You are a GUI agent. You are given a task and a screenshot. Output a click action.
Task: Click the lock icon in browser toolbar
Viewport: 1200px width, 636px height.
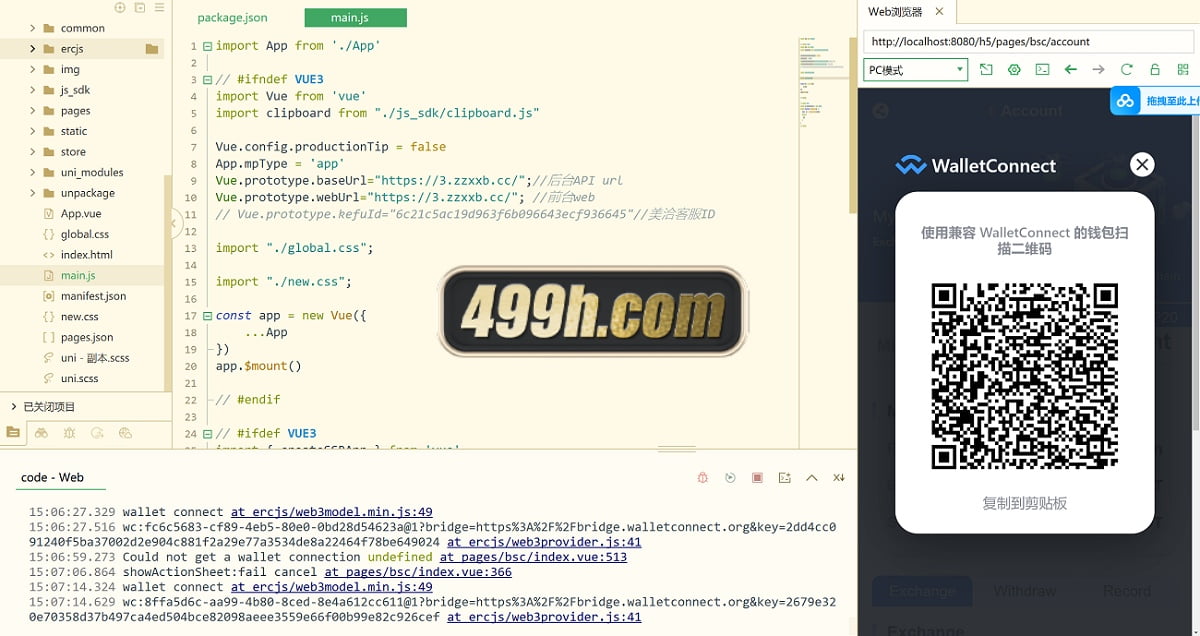[1155, 70]
